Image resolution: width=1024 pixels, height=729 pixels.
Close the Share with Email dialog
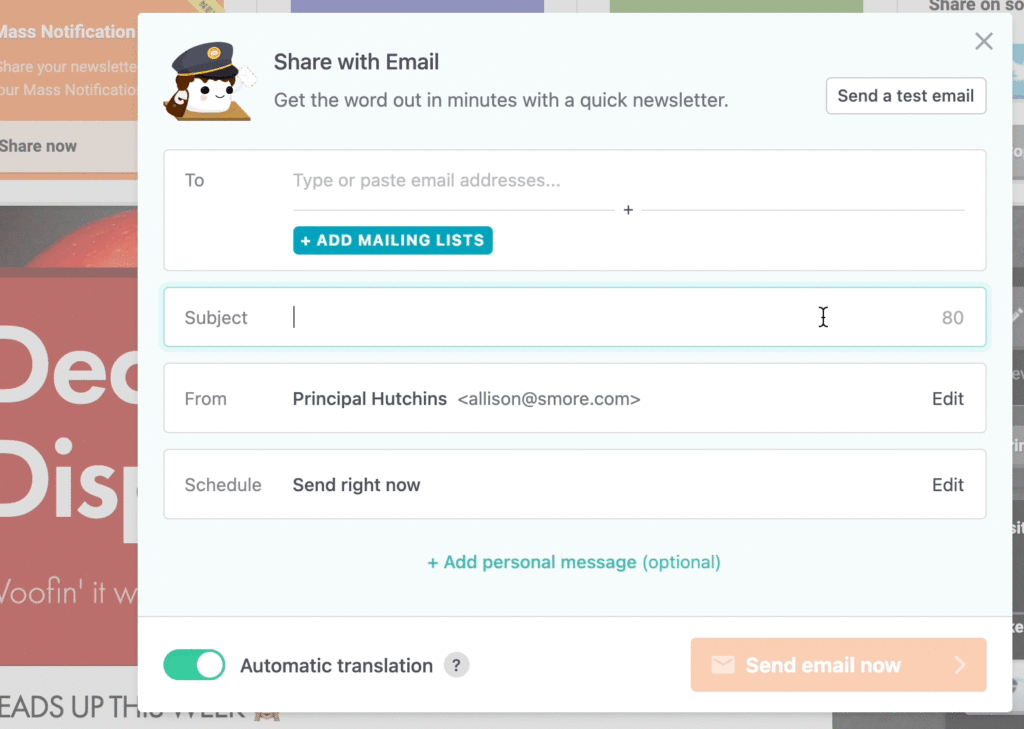(984, 41)
